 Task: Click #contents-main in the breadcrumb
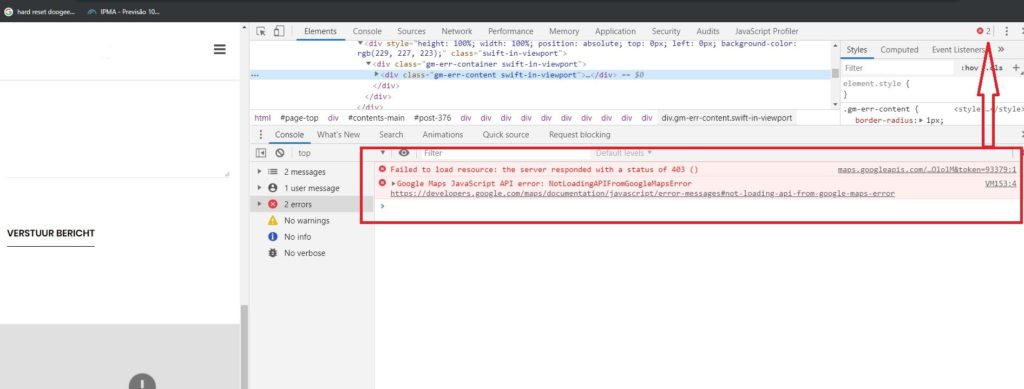coord(376,118)
